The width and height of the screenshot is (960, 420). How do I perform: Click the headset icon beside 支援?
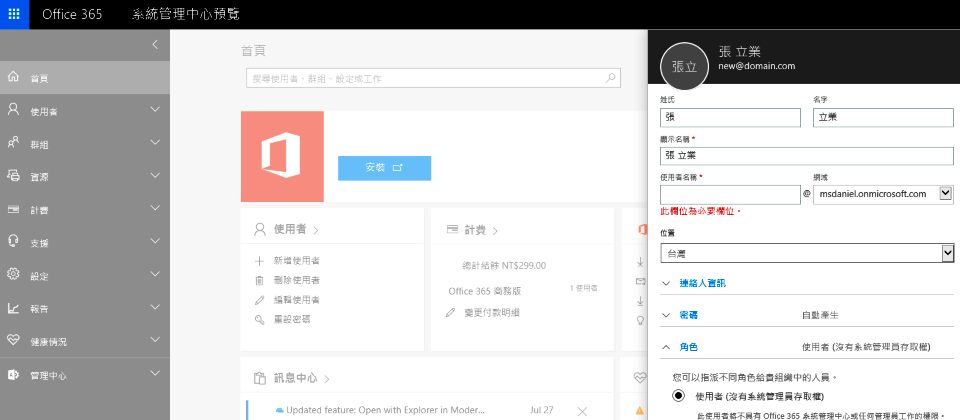[x=13, y=242]
